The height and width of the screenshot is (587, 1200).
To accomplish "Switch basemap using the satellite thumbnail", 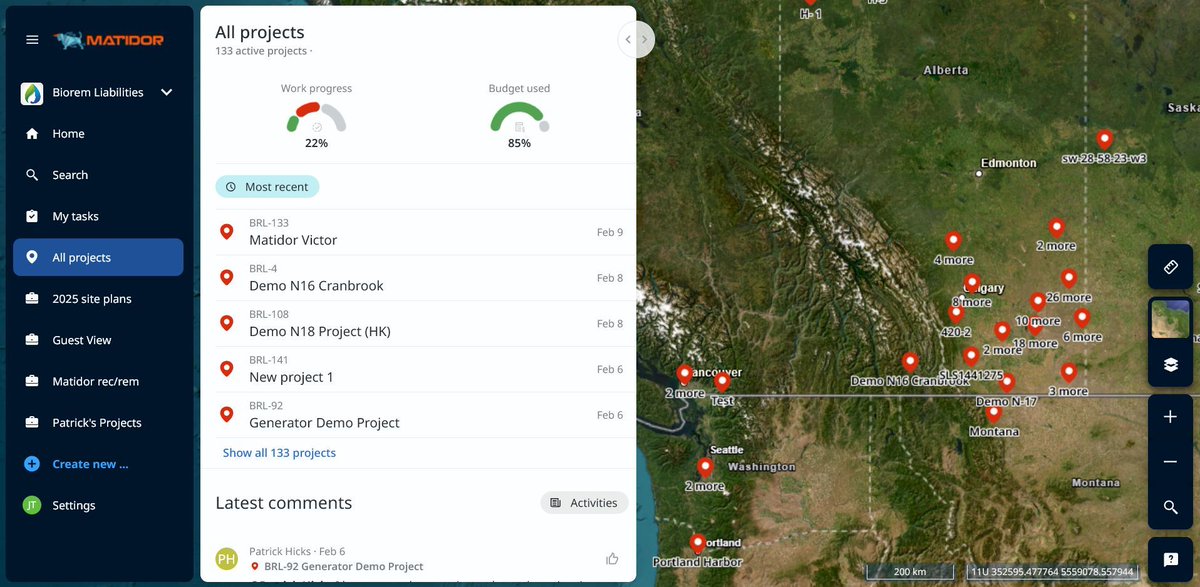I will tap(1170, 318).
